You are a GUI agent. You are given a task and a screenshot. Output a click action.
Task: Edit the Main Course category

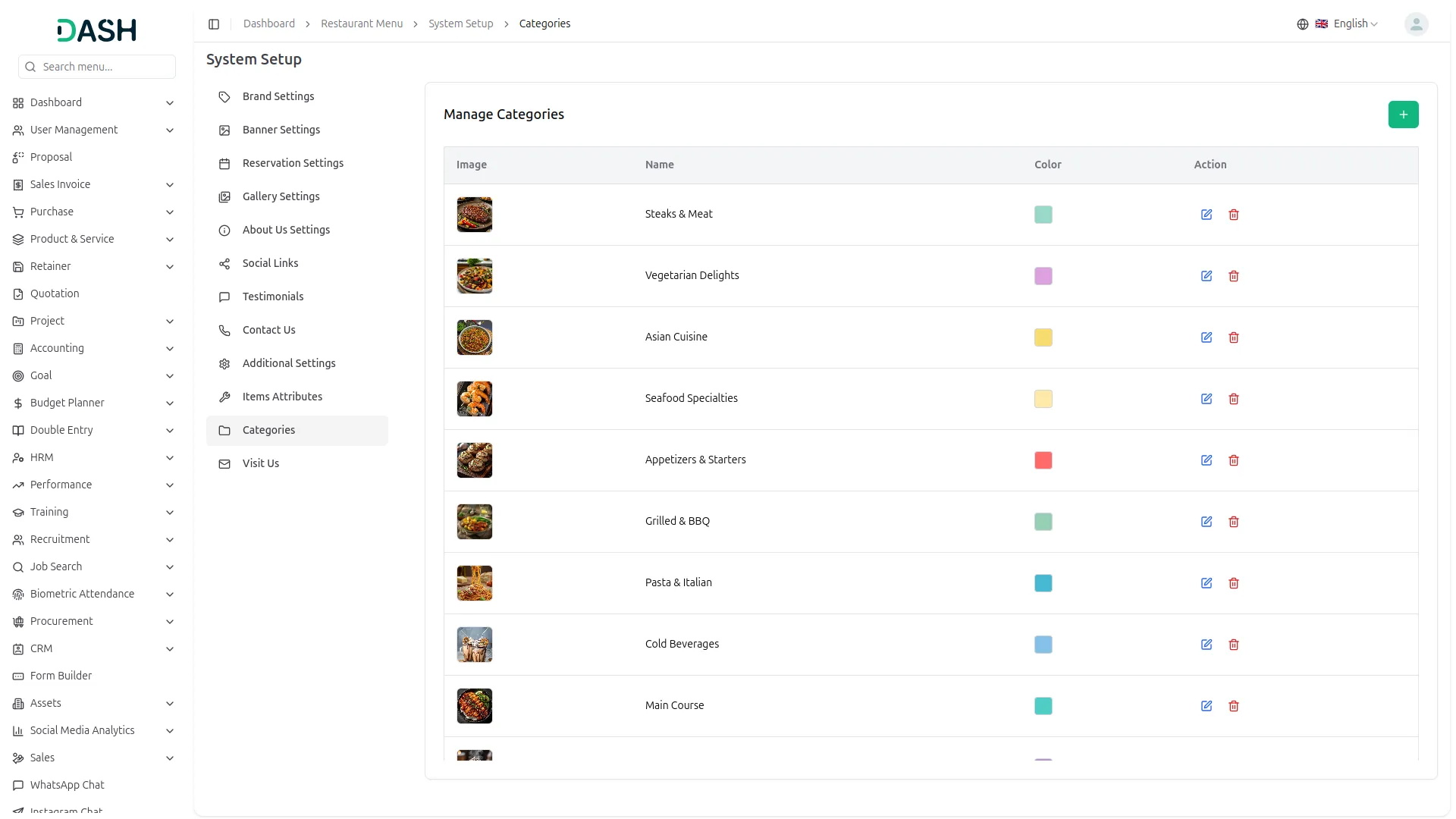1207,706
